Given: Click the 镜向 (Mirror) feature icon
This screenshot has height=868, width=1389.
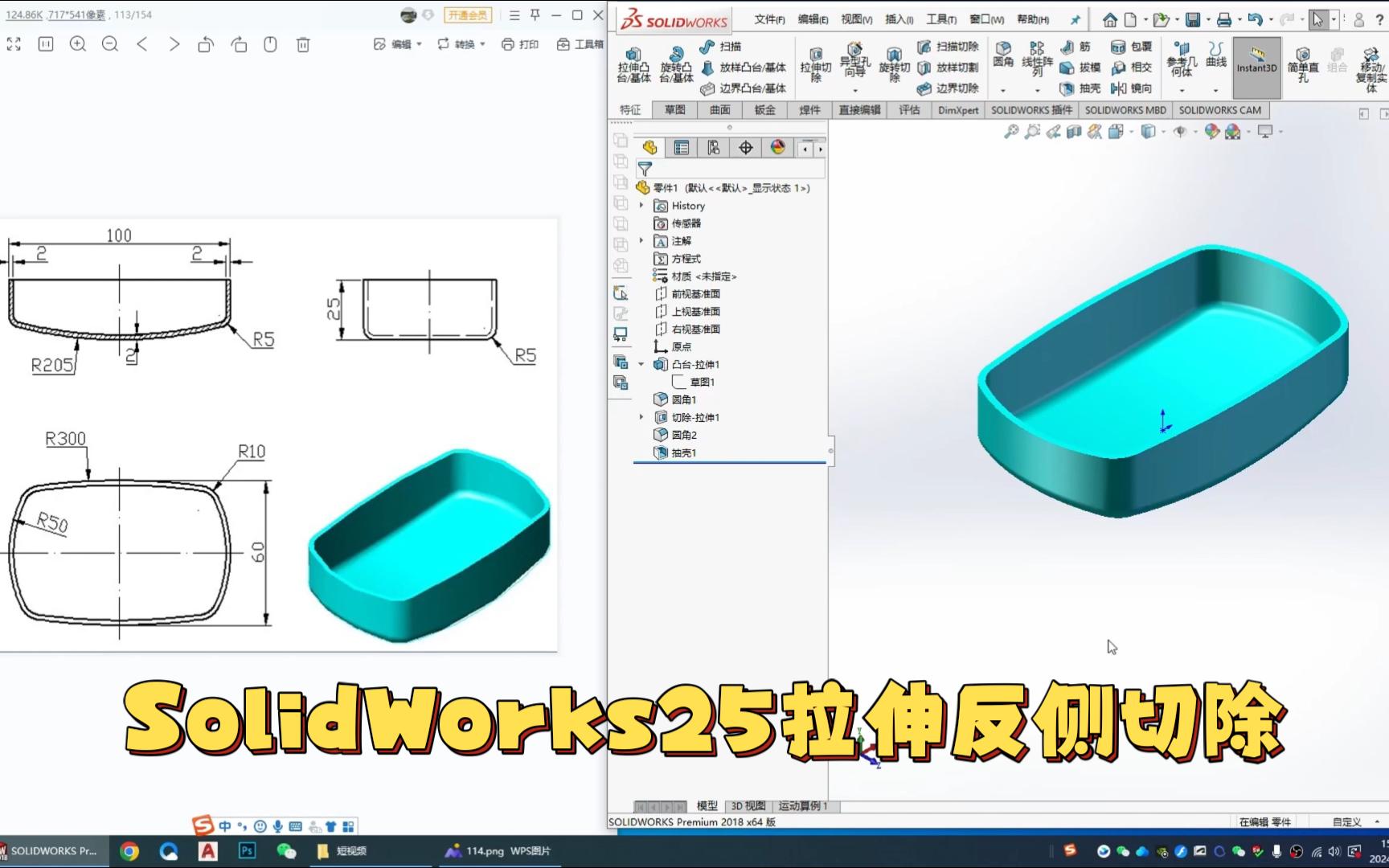Looking at the screenshot, I should (1129, 89).
